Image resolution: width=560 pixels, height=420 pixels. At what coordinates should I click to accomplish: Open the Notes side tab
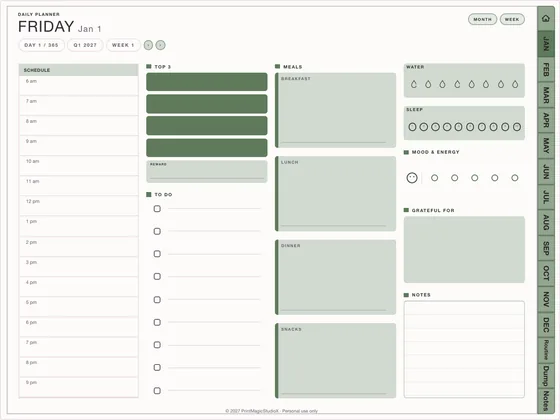(546, 400)
